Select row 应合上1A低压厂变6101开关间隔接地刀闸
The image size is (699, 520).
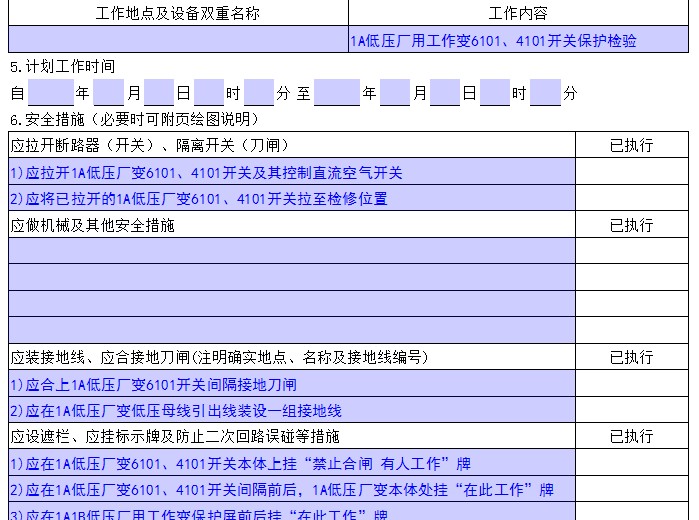click(291, 384)
